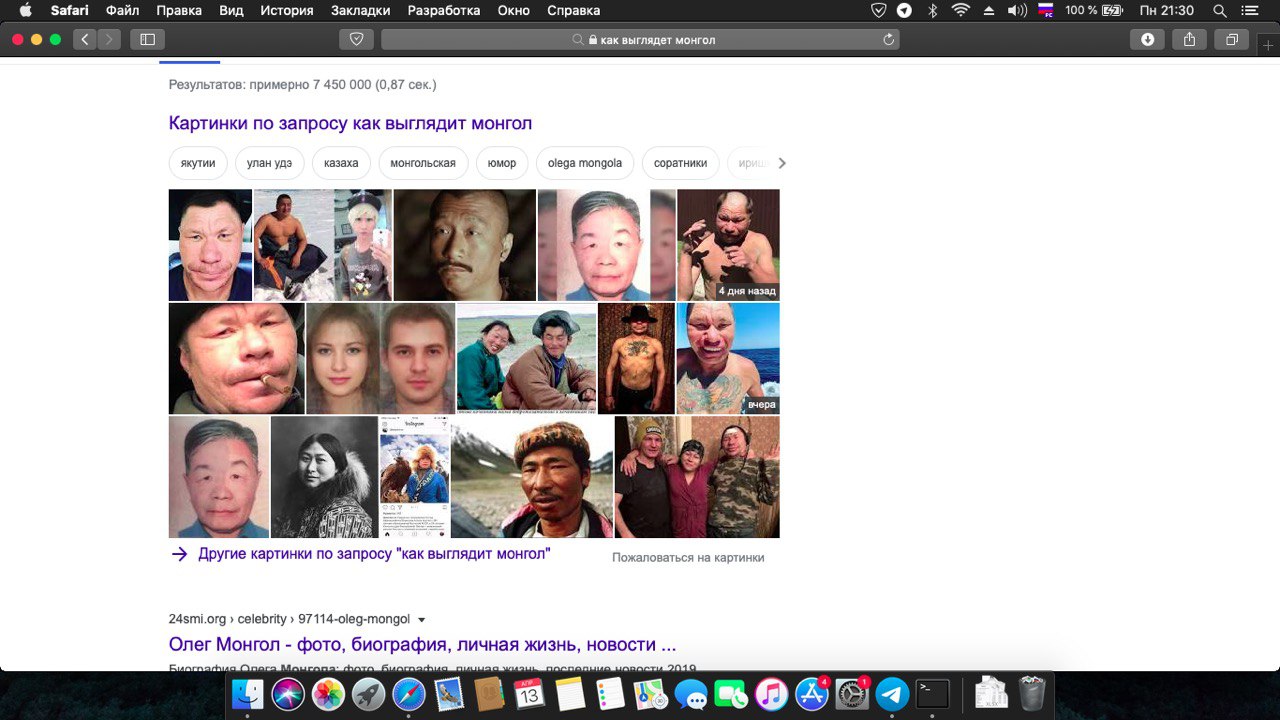This screenshot has height=720, width=1280.
Task: Open the Wi-Fi status menu
Action: [961, 11]
